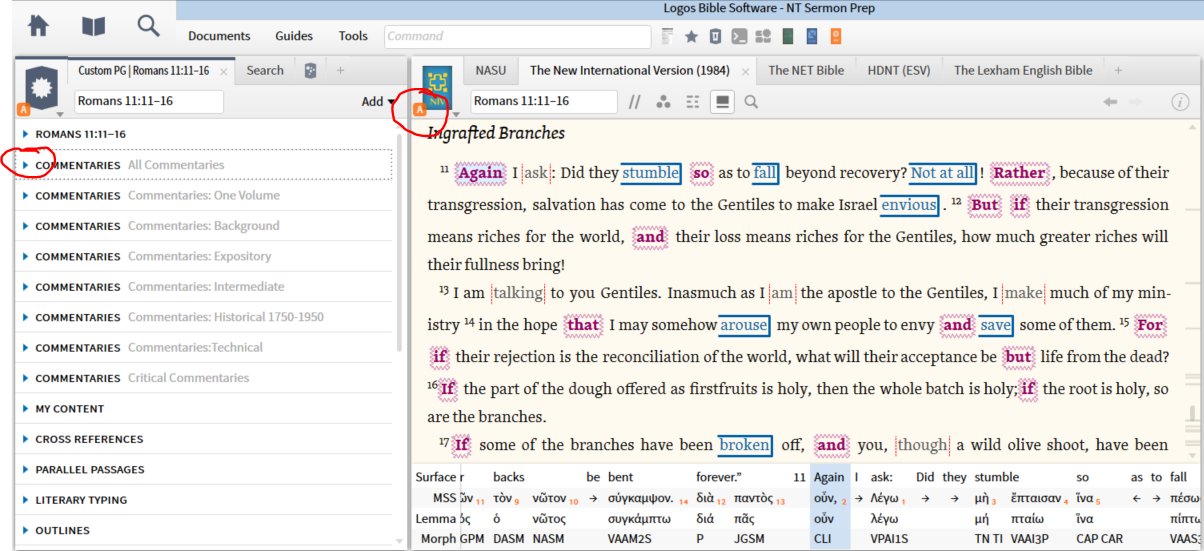Viewport: 1204px width, 551px height.
Task: Click the inline search magnifier in NIV panel
Action: (x=751, y=102)
